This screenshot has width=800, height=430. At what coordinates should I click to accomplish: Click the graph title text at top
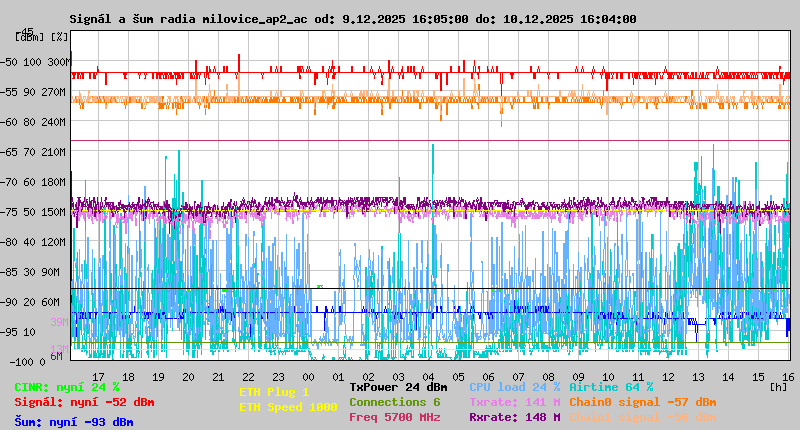click(x=352, y=19)
